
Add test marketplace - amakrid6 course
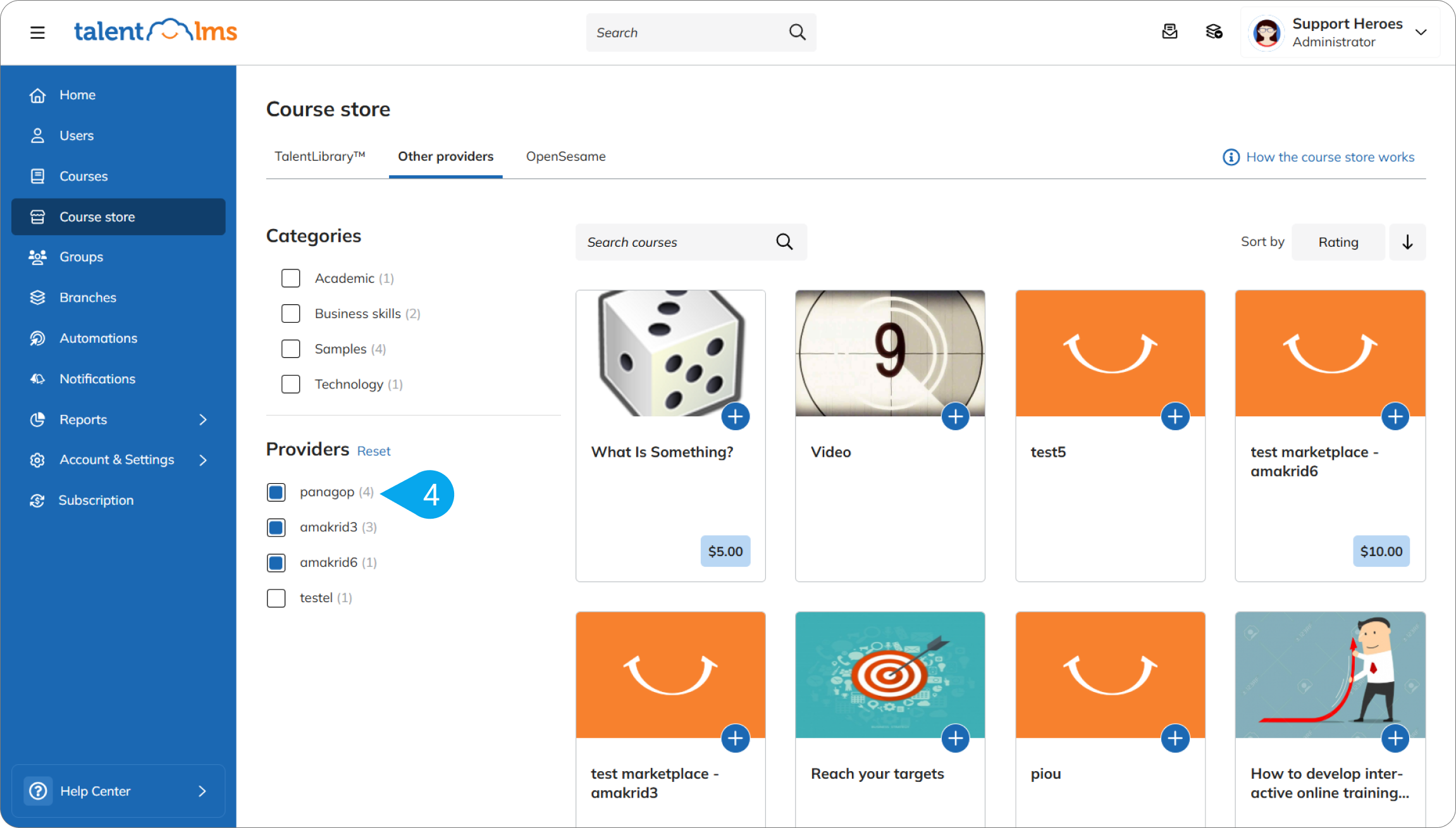[1395, 416]
